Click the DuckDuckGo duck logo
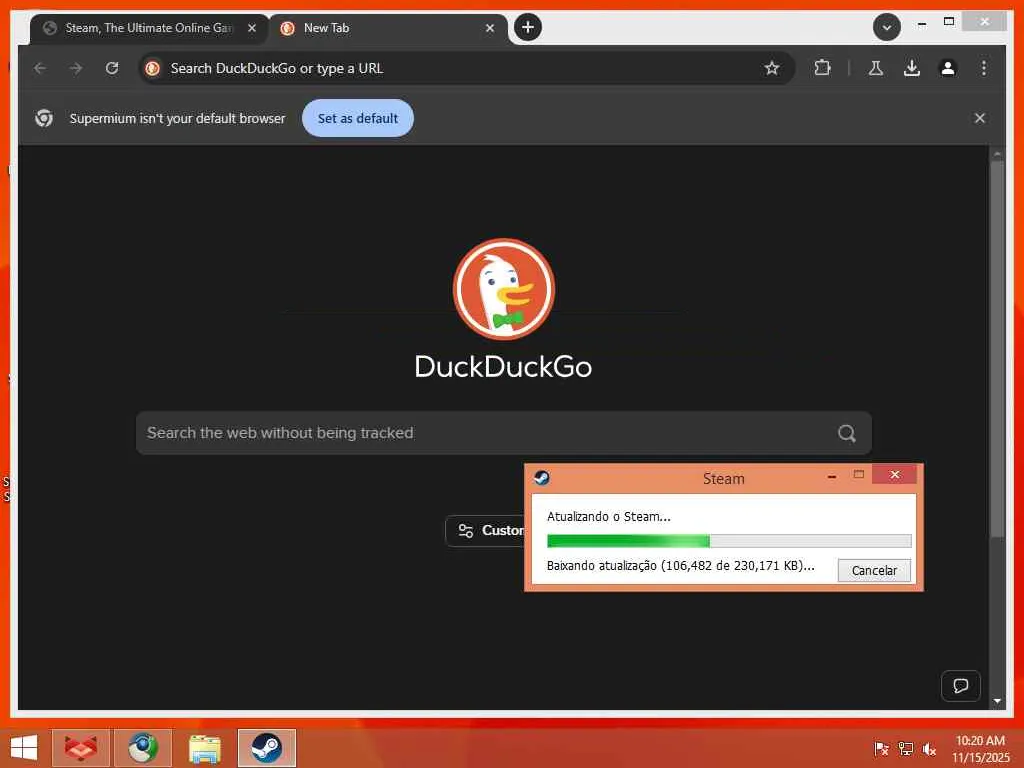Viewport: 1024px width, 768px height. [x=504, y=289]
